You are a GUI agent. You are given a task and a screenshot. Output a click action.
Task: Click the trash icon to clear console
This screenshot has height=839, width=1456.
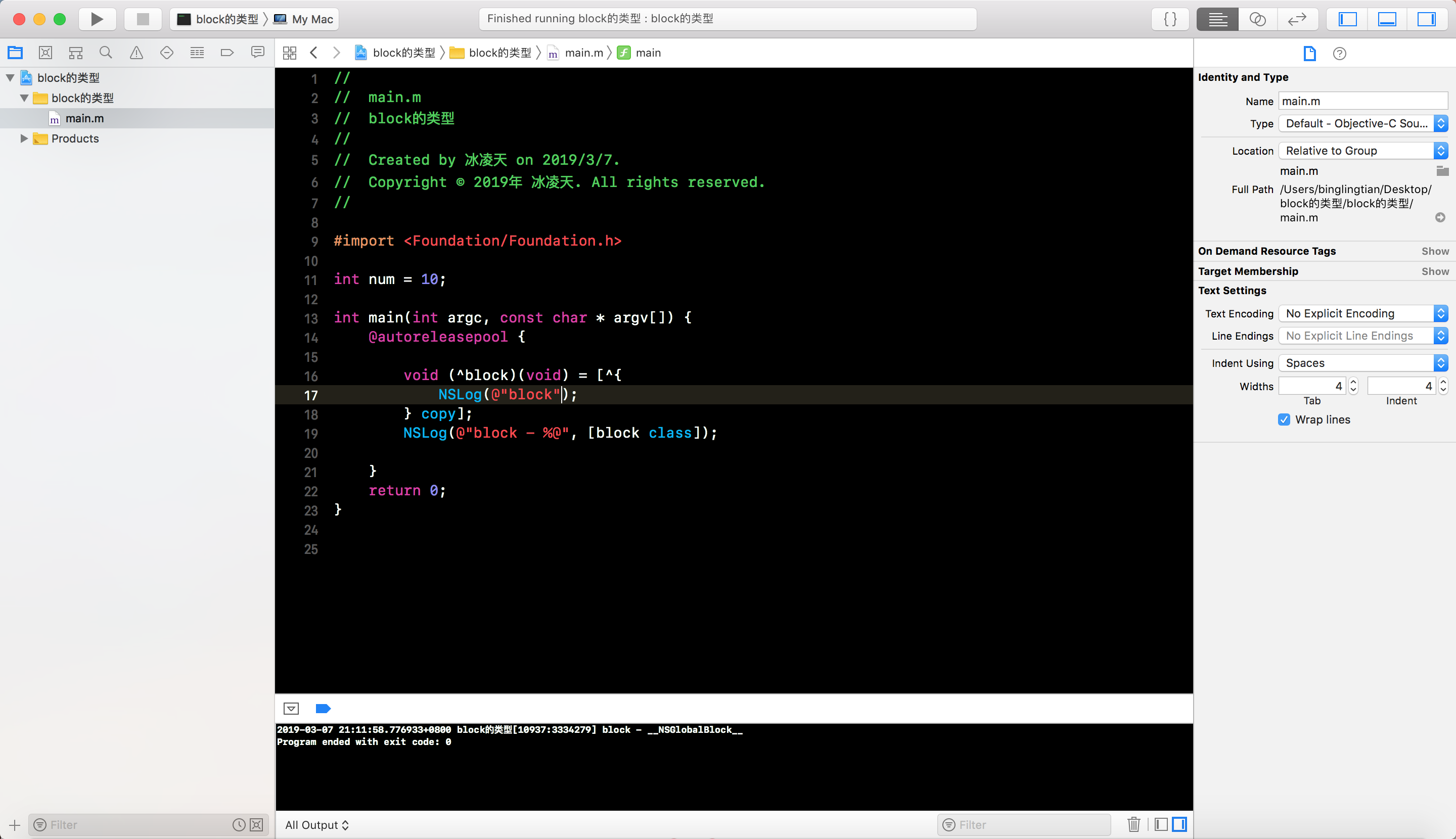[1133, 824]
